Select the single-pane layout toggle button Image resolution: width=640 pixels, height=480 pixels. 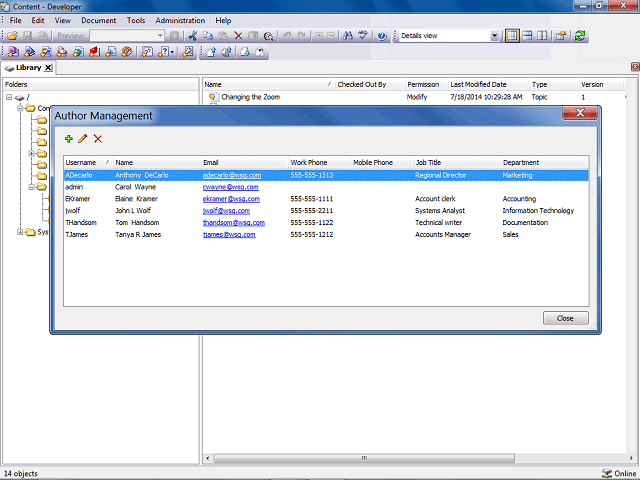512,36
